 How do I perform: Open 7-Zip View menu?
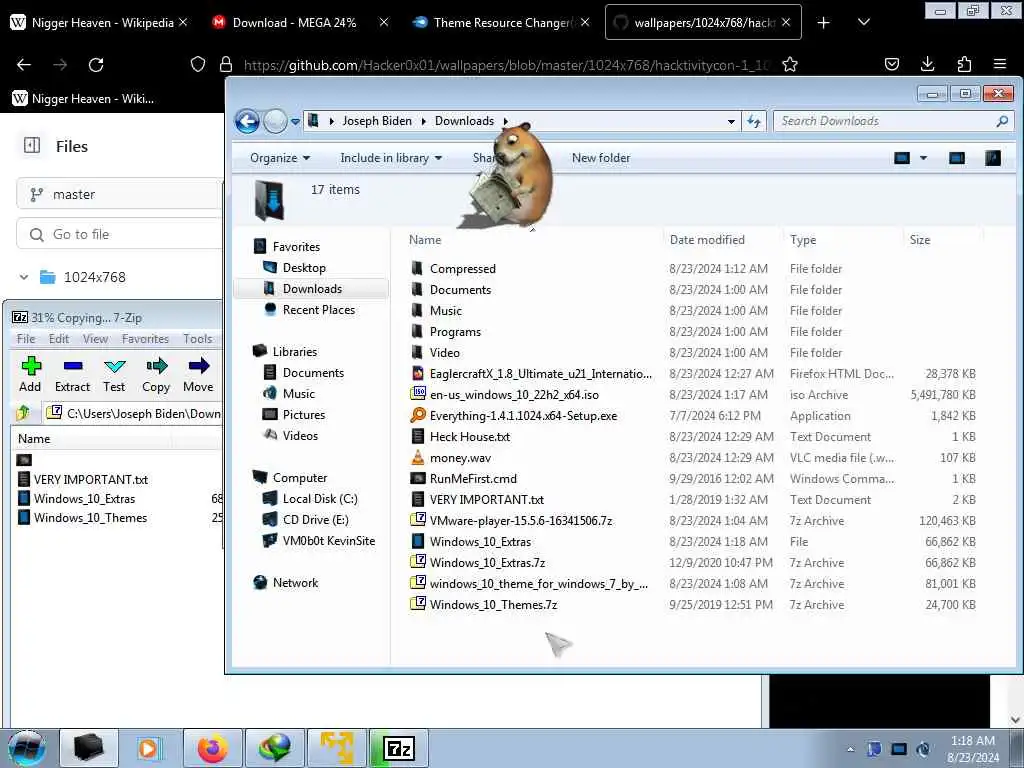point(95,338)
